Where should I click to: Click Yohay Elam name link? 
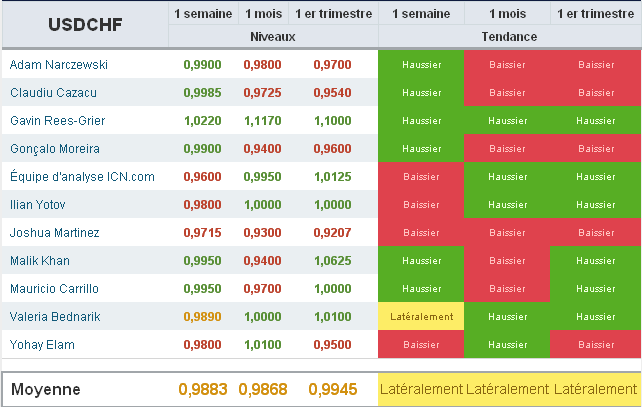pos(42,345)
